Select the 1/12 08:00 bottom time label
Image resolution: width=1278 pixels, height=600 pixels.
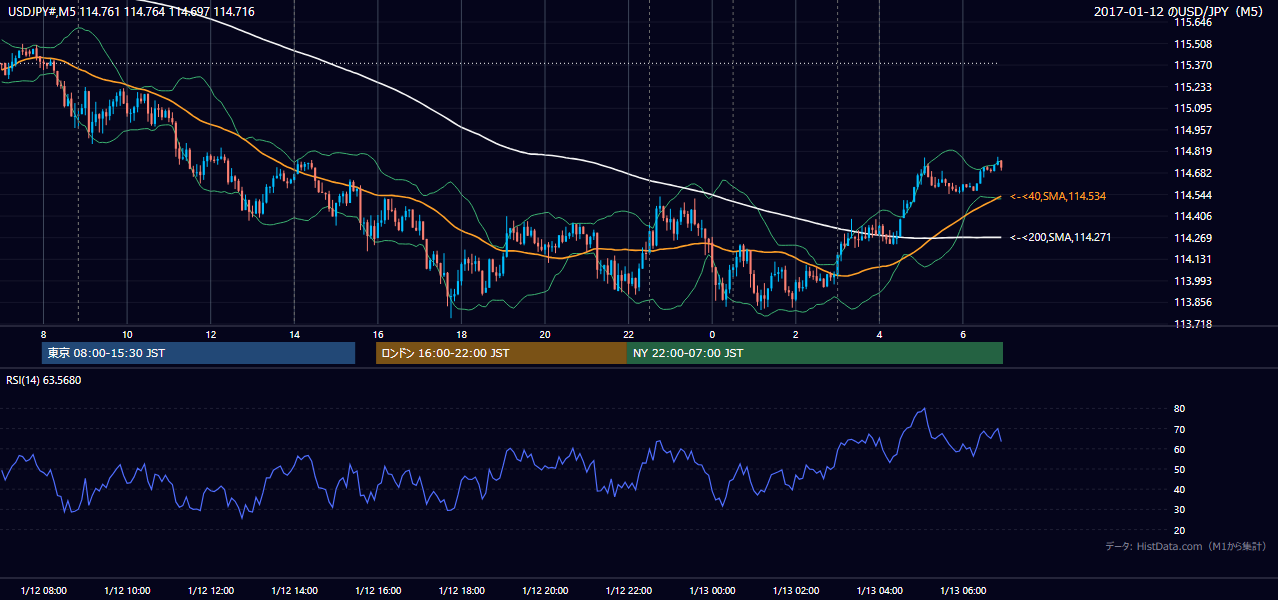(44, 591)
